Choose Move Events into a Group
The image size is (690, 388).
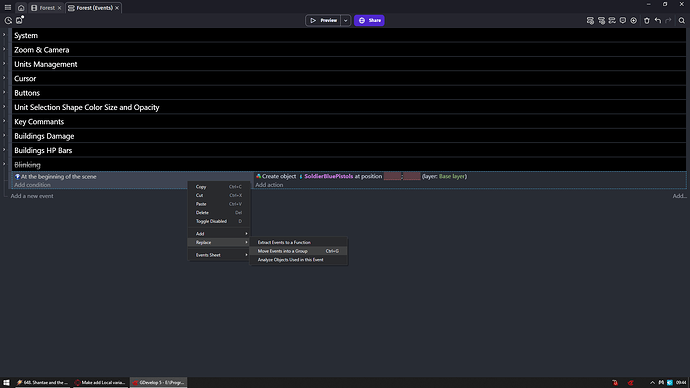(299, 251)
